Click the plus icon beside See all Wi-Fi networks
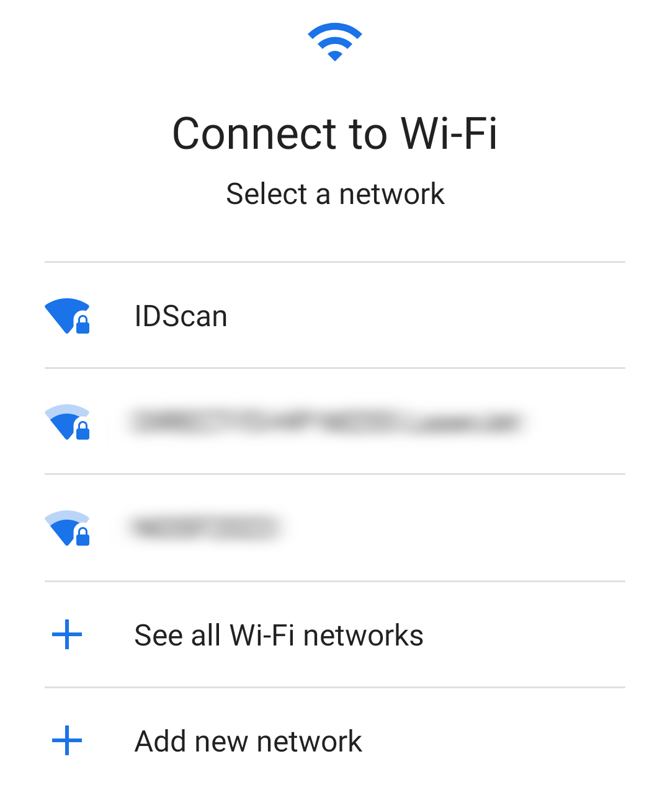 point(67,634)
